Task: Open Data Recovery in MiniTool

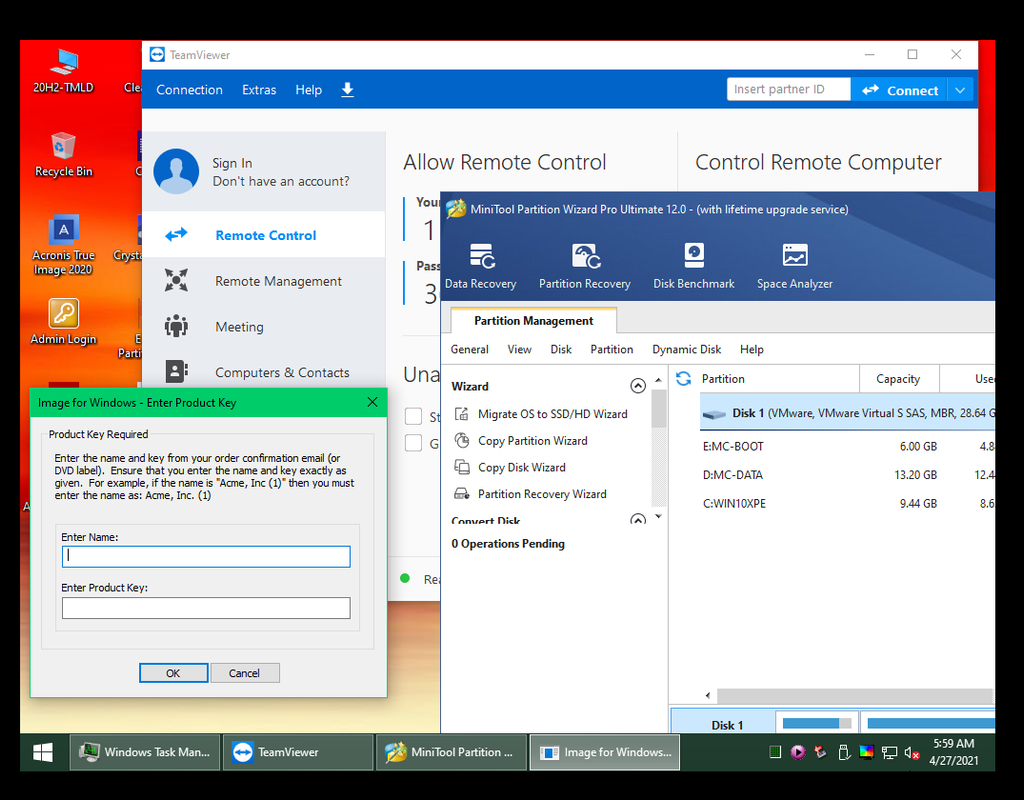Action: pos(481,265)
